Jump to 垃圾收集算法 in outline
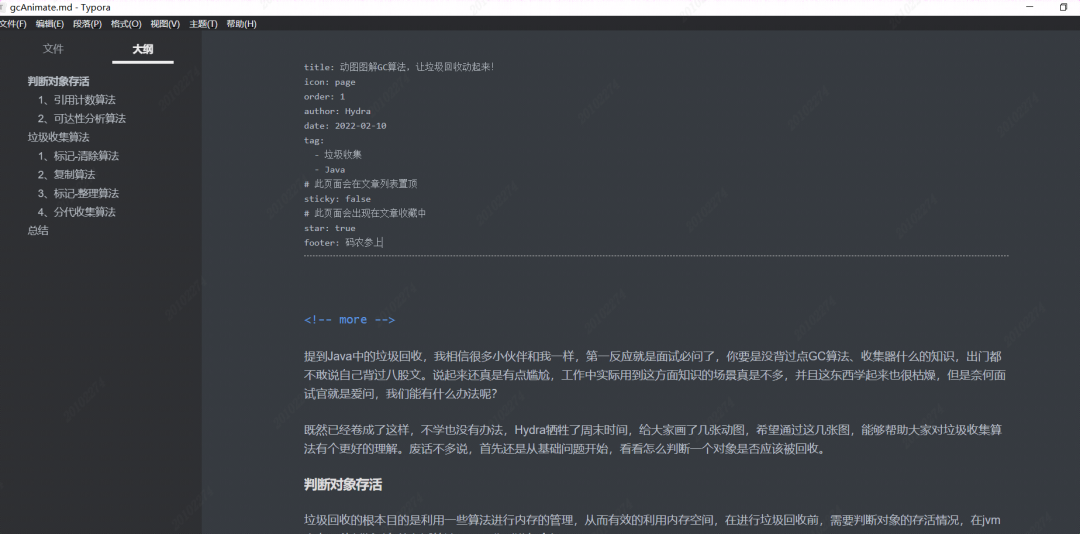Screen dimensions: 1080x534 click(x=59, y=137)
